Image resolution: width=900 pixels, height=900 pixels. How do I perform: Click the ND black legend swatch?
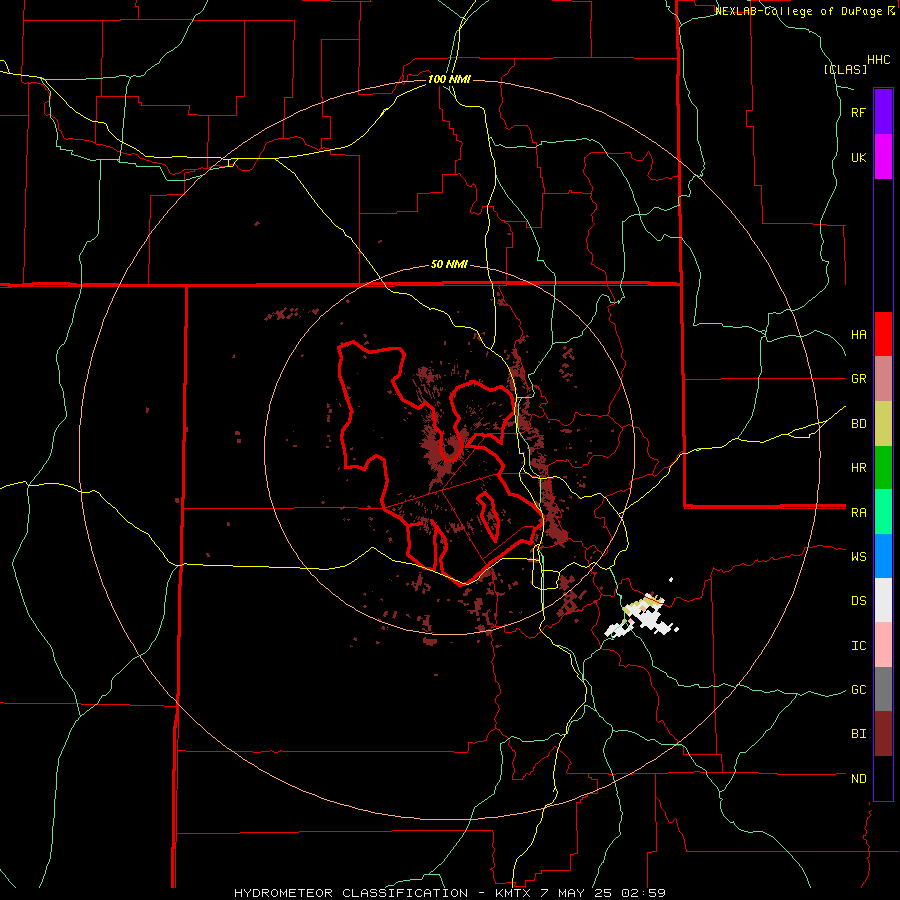883,778
